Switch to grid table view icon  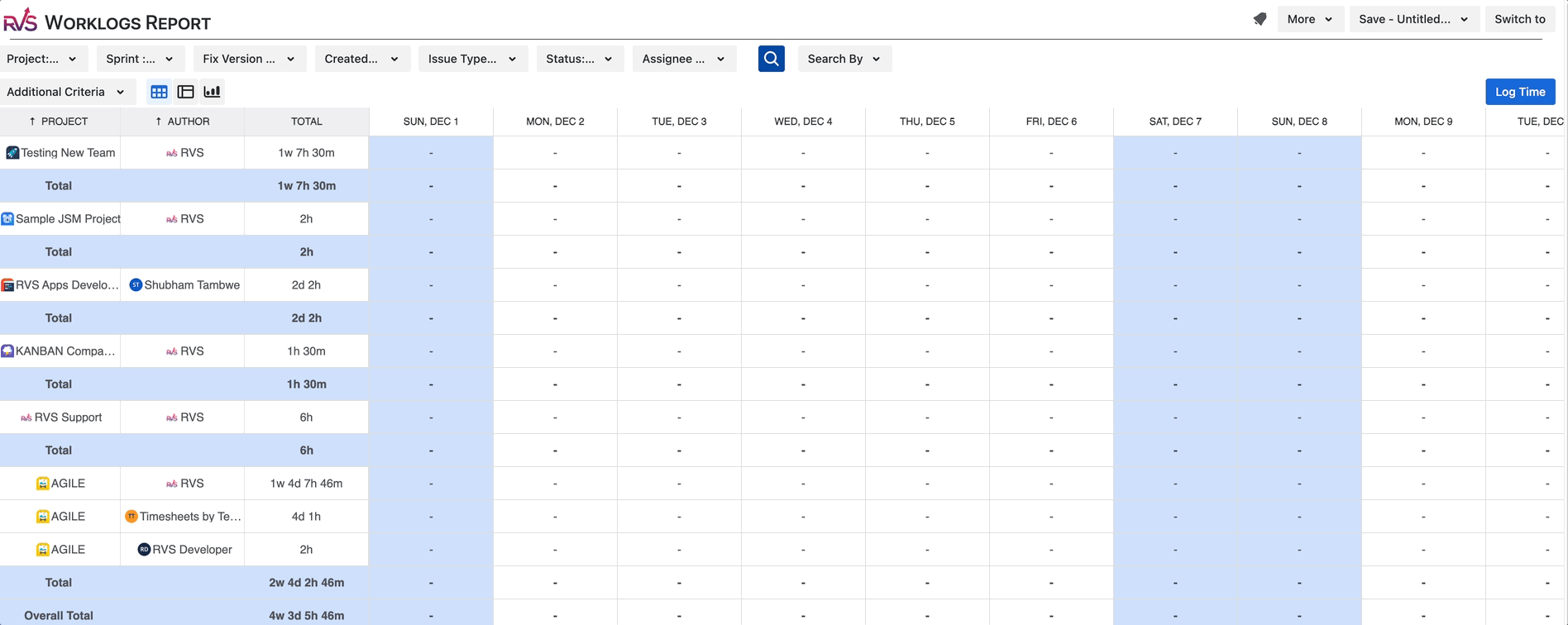tap(159, 92)
